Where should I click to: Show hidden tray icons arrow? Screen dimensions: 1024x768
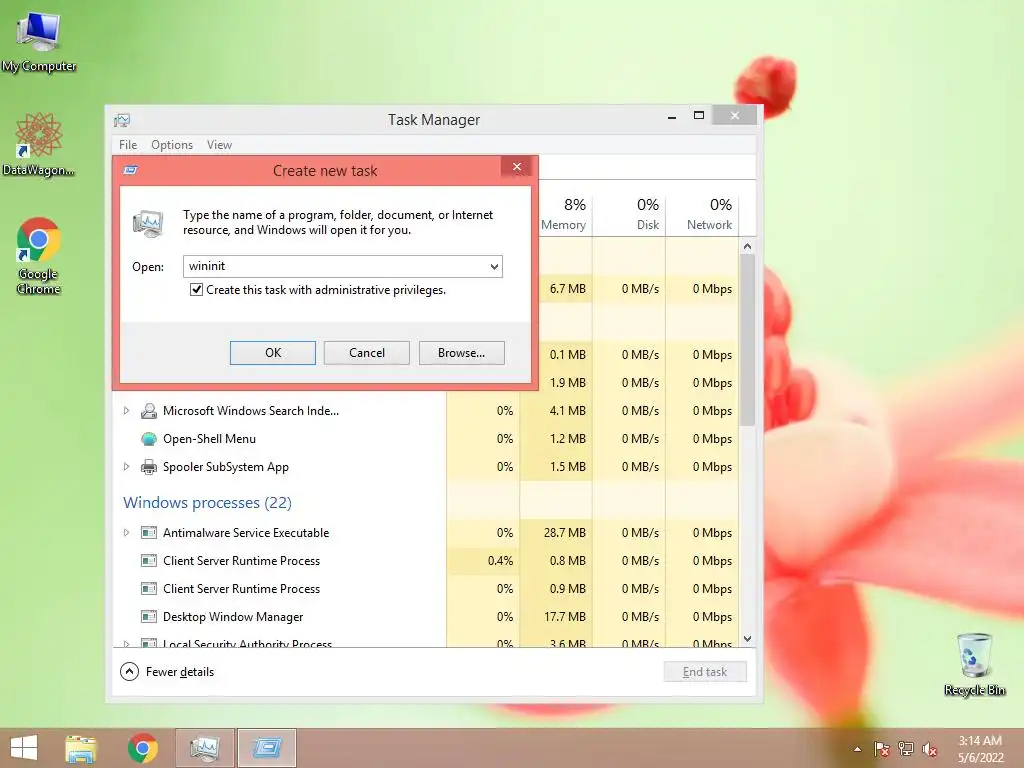point(857,749)
